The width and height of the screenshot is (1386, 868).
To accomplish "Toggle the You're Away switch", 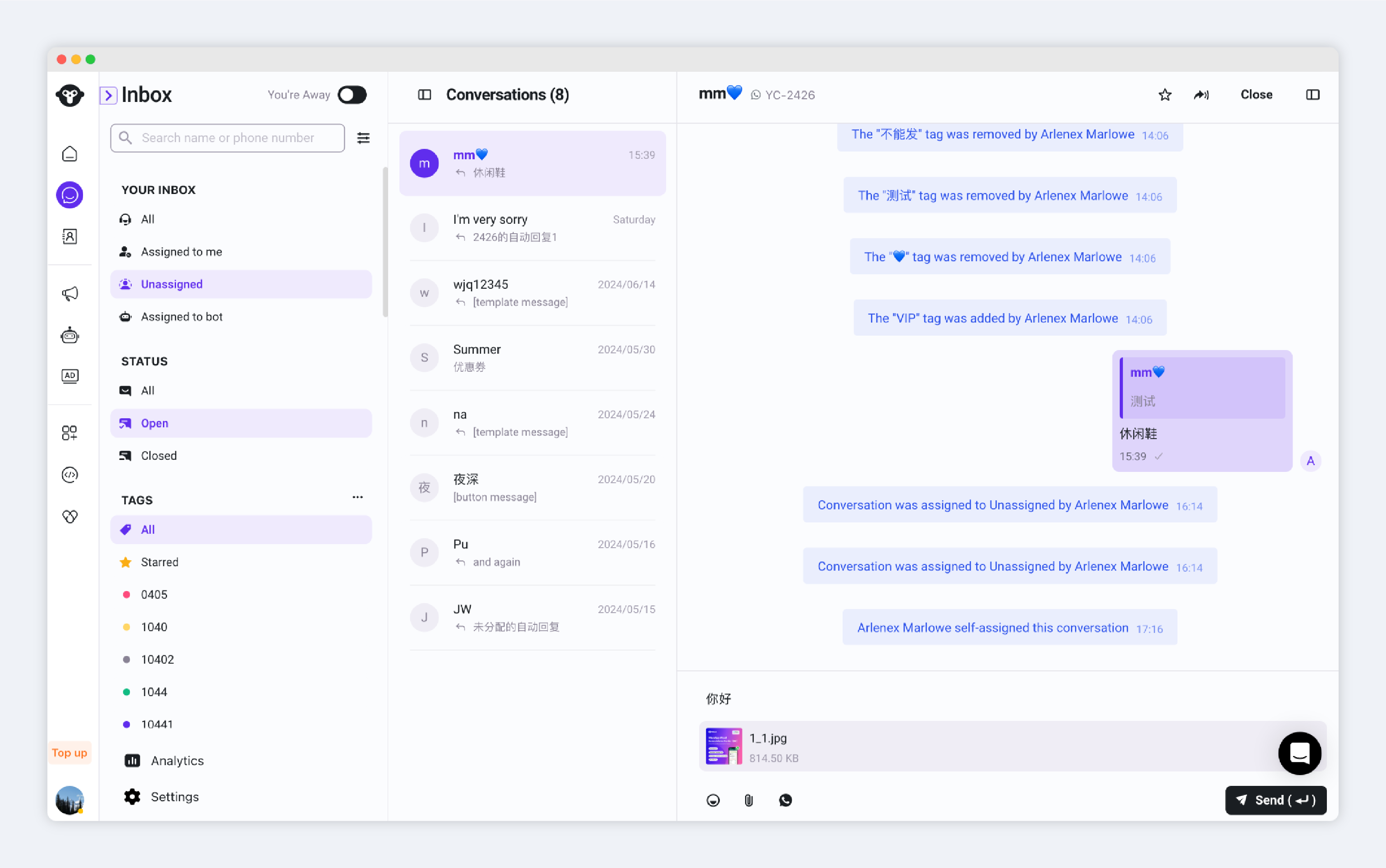I will 352,95.
